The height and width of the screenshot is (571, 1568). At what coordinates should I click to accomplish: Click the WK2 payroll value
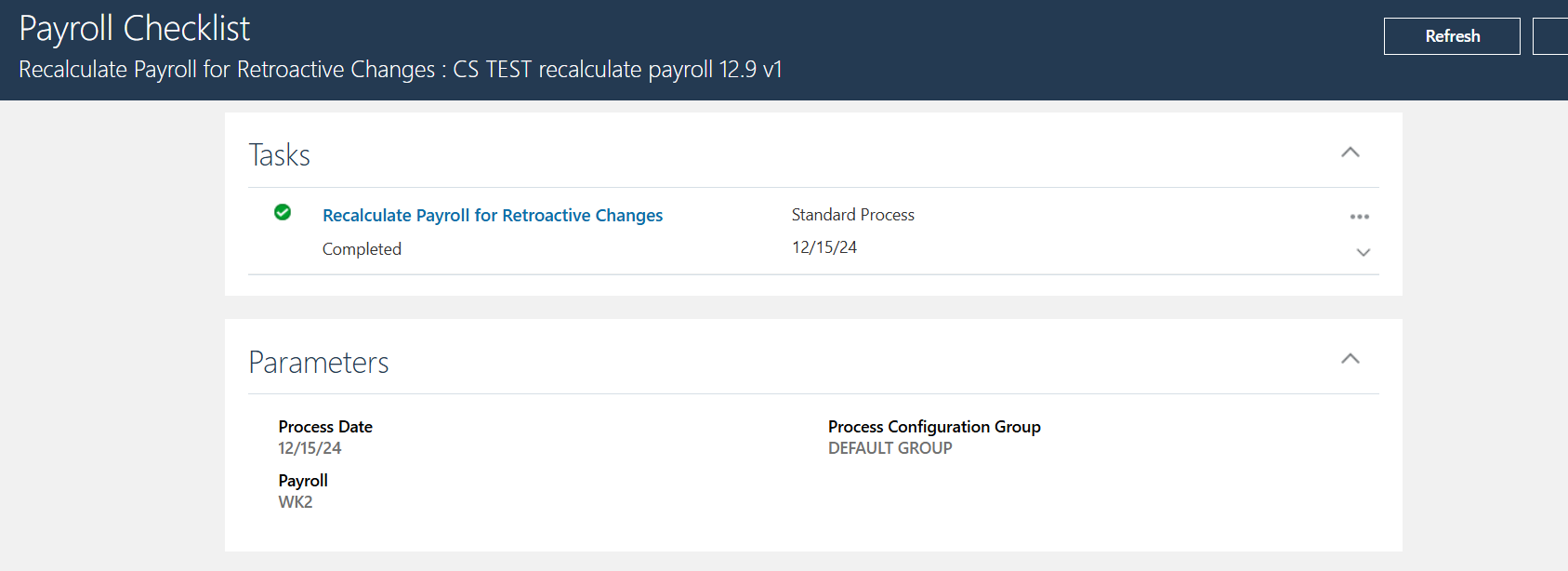296,502
